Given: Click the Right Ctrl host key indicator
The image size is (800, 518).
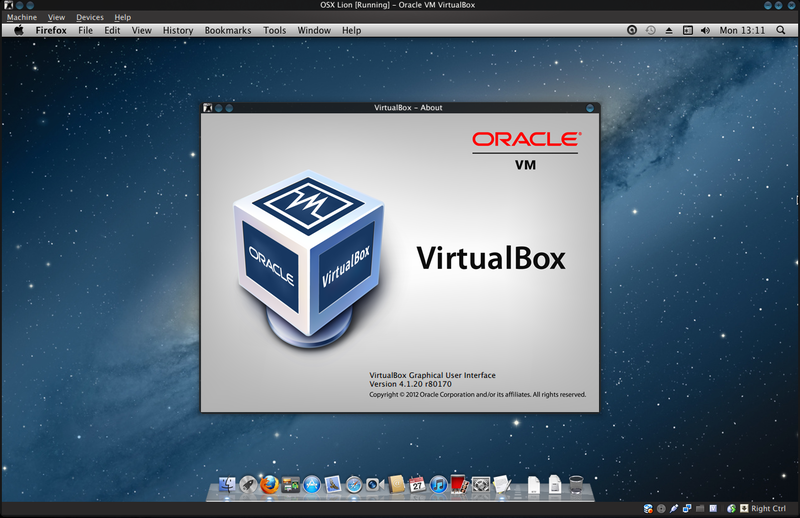Looking at the screenshot, I should pyautogui.click(x=768, y=510).
